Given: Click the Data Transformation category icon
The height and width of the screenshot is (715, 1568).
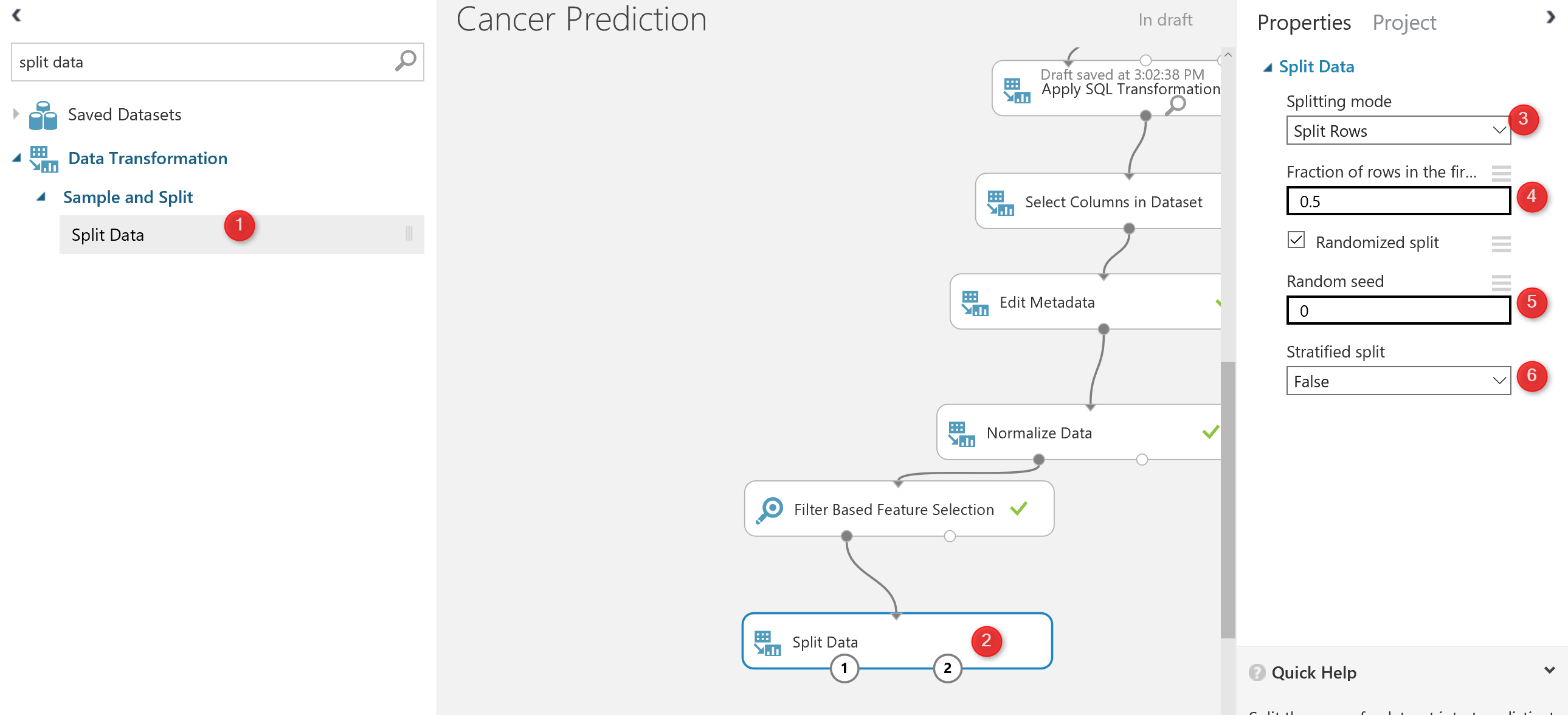Looking at the screenshot, I should (x=43, y=159).
